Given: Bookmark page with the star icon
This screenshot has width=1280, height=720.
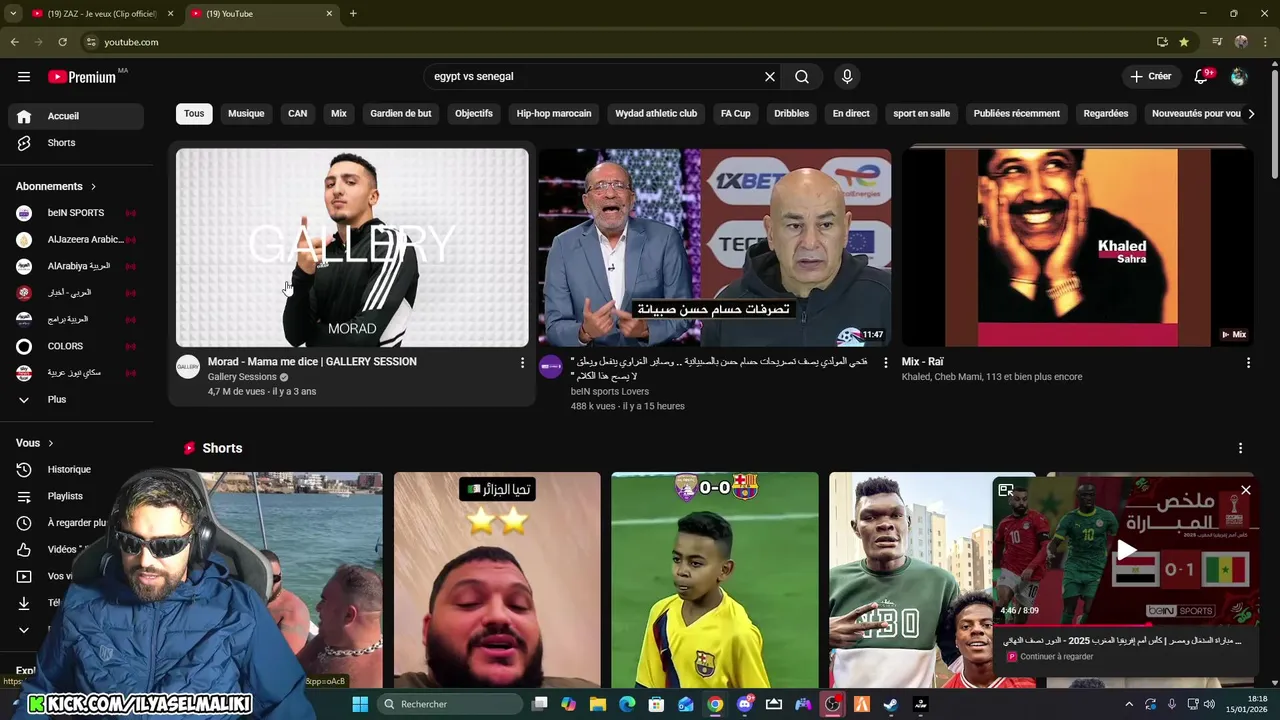Looking at the screenshot, I should [1184, 42].
